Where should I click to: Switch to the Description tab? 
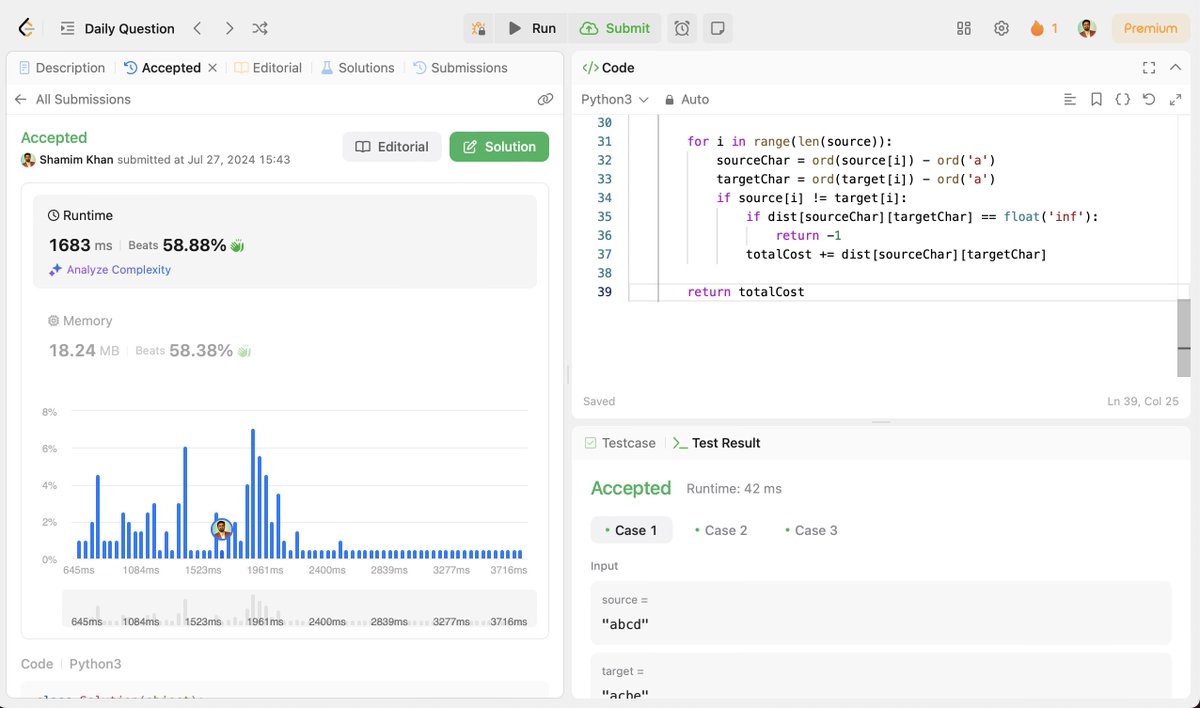click(62, 68)
